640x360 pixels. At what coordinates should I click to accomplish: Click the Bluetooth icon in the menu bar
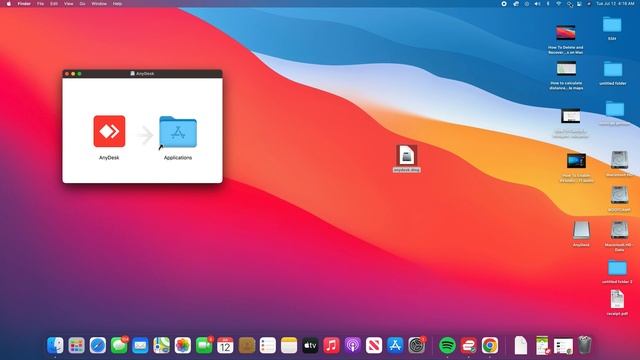coord(548,4)
